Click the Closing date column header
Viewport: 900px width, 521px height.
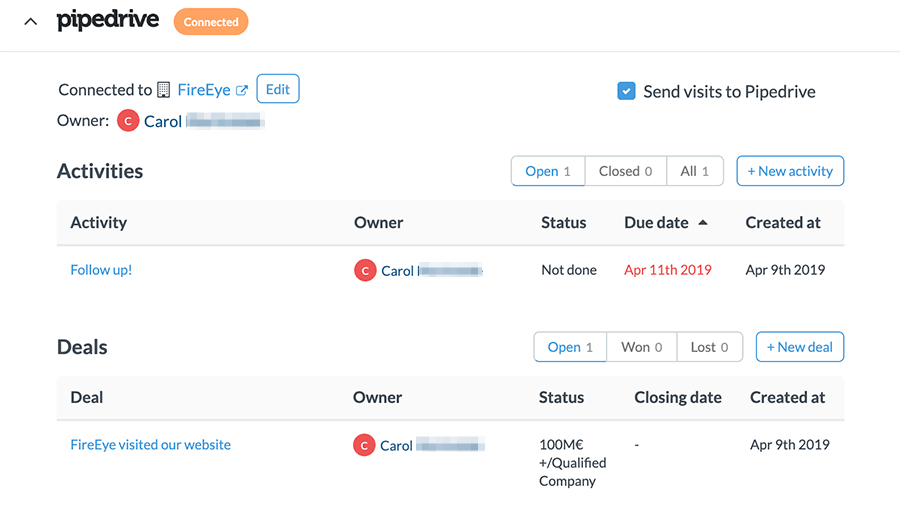678,398
